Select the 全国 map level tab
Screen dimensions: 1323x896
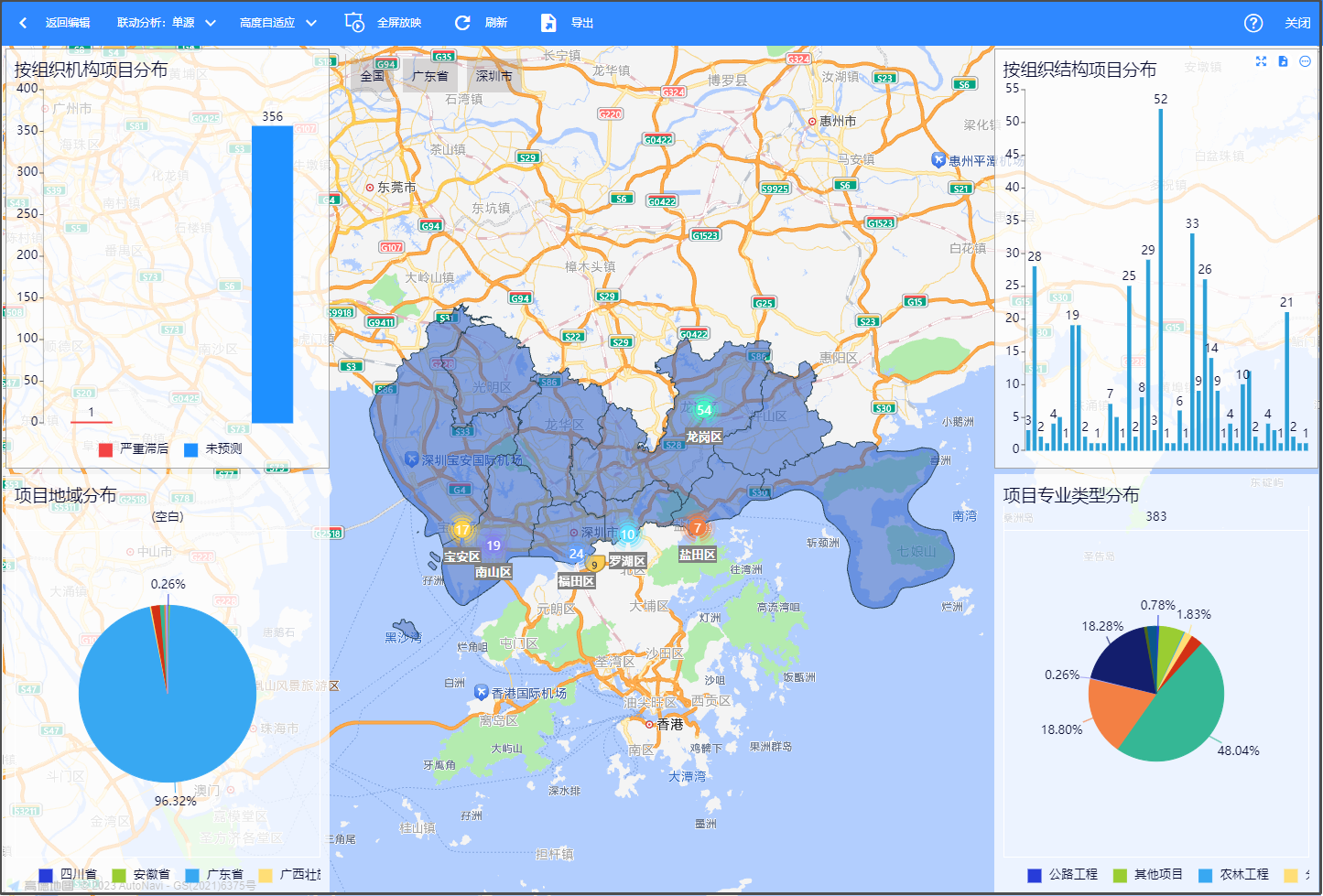(372, 76)
